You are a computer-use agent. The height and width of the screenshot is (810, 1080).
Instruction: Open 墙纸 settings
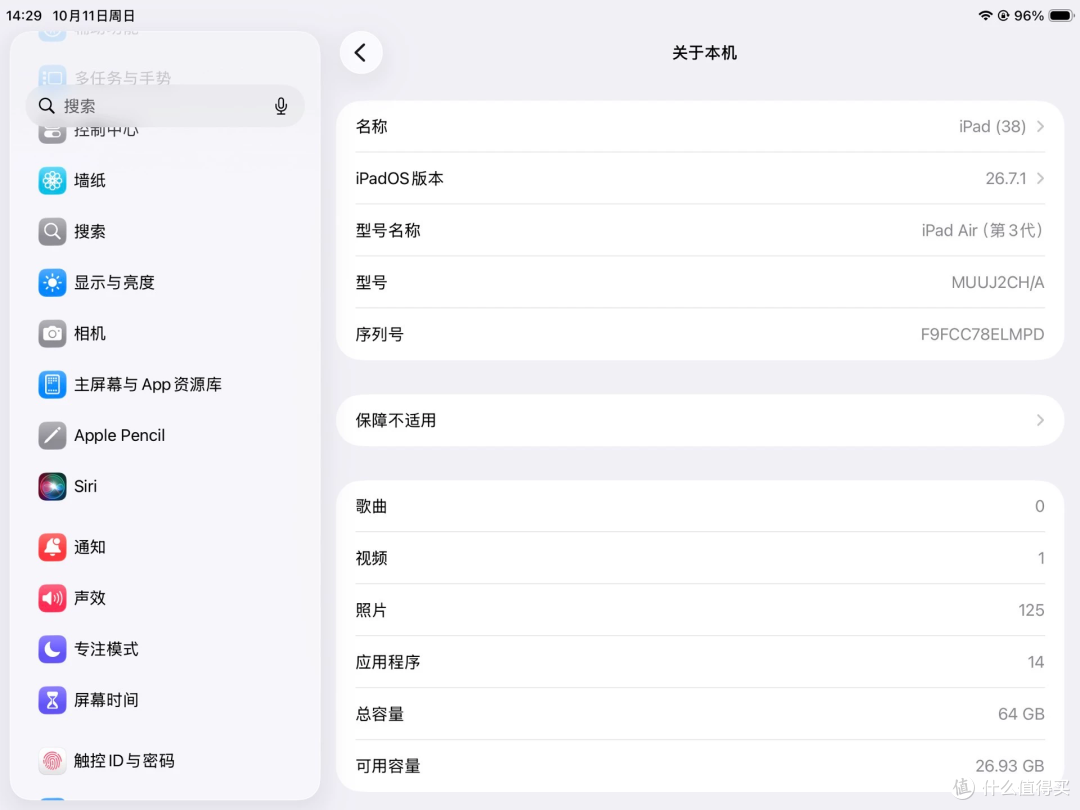[x=165, y=180]
